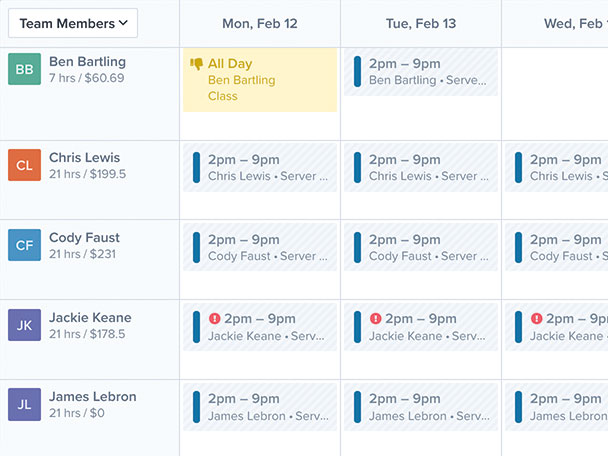Viewport: 608px width, 456px height.
Task: Click Chris Lewis's CL avatar
Action: point(24,165)
